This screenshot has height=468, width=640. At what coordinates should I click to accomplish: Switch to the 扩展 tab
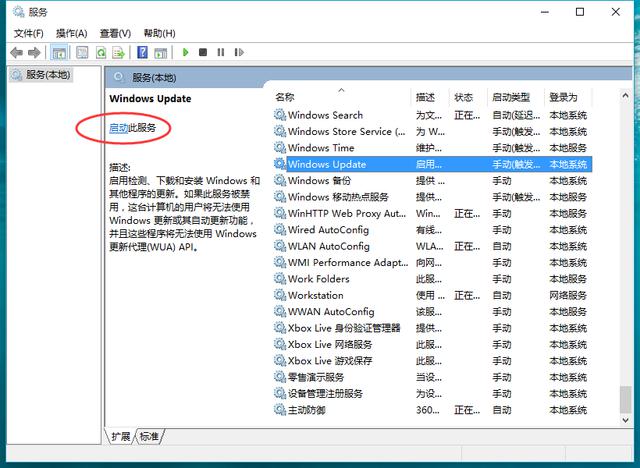(120, 437)
